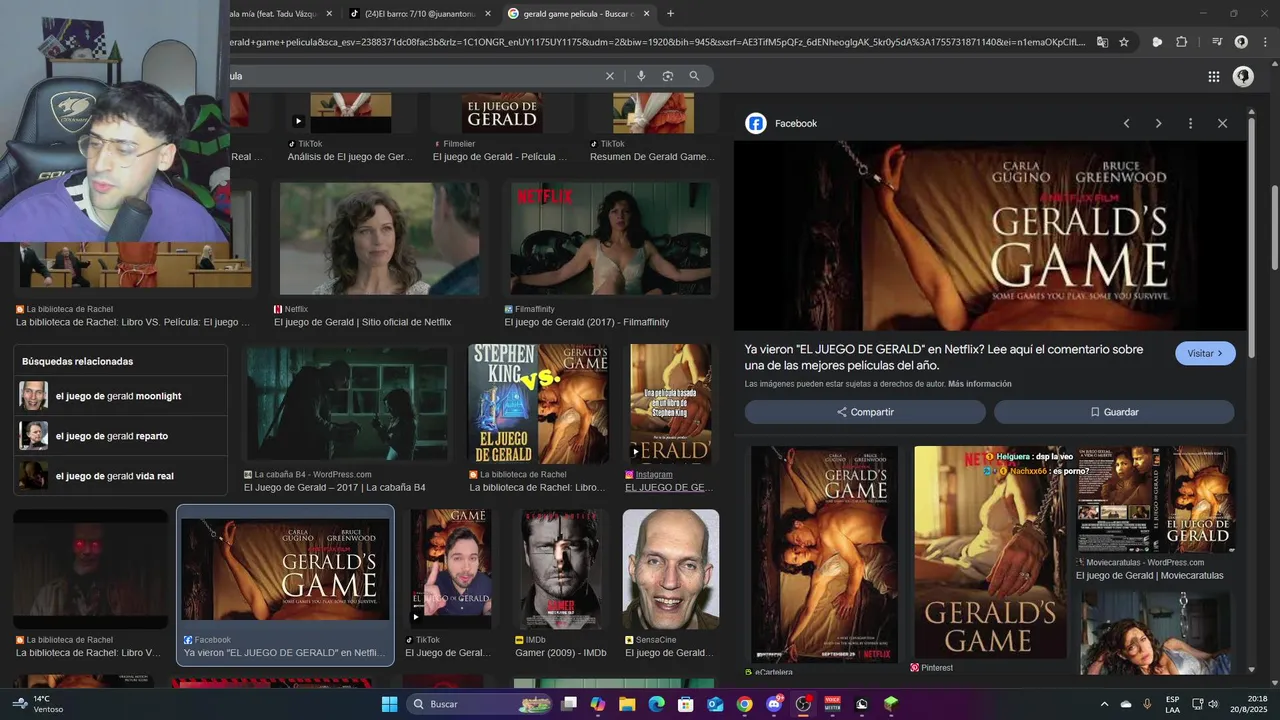Select related search 'el juego de gerald vida real'
Viewport: 1280px width, 720px height.
coord(120,476)
